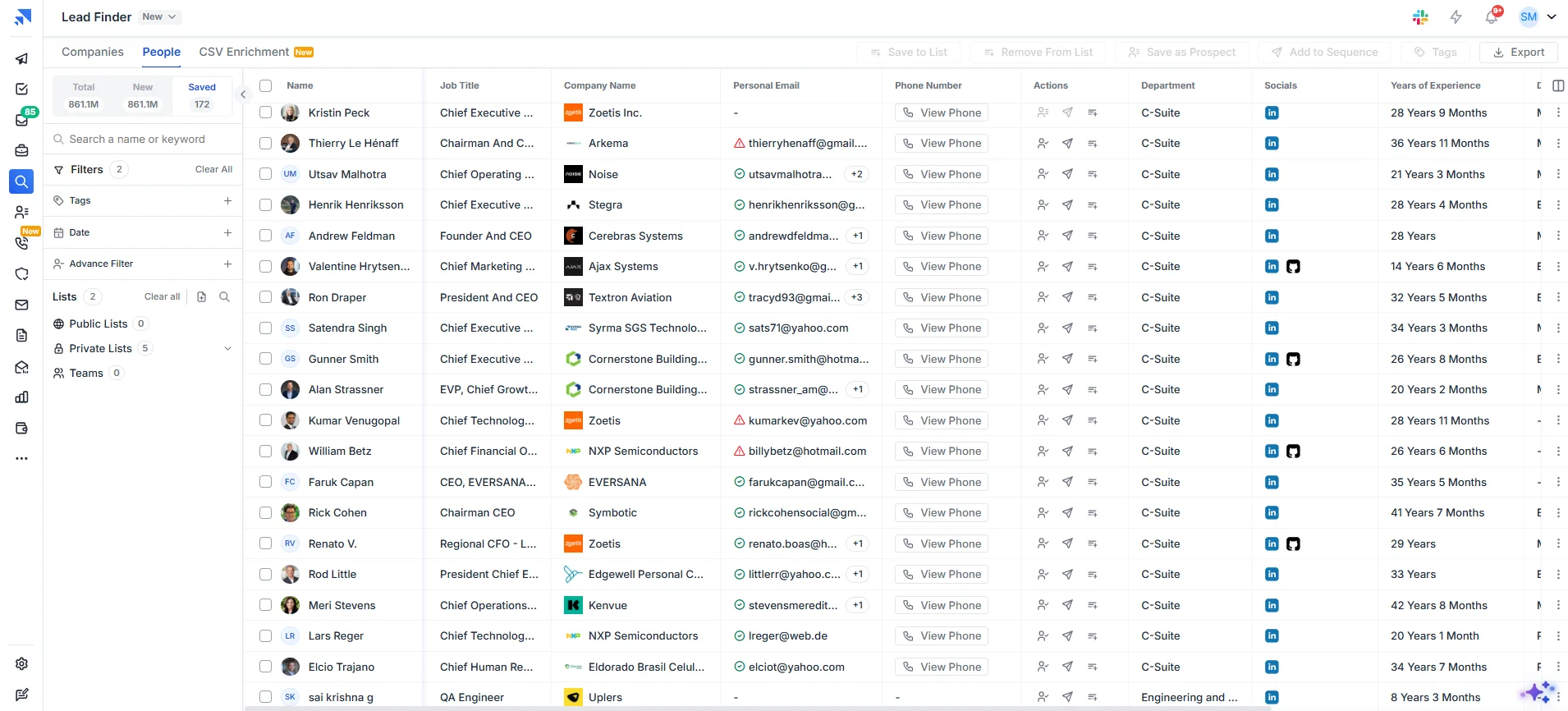The width and height of the screenshot is (1568, 711).
Task: Show additional emails for Utsav Malhotra (+2)
Action: pos(857,174)
